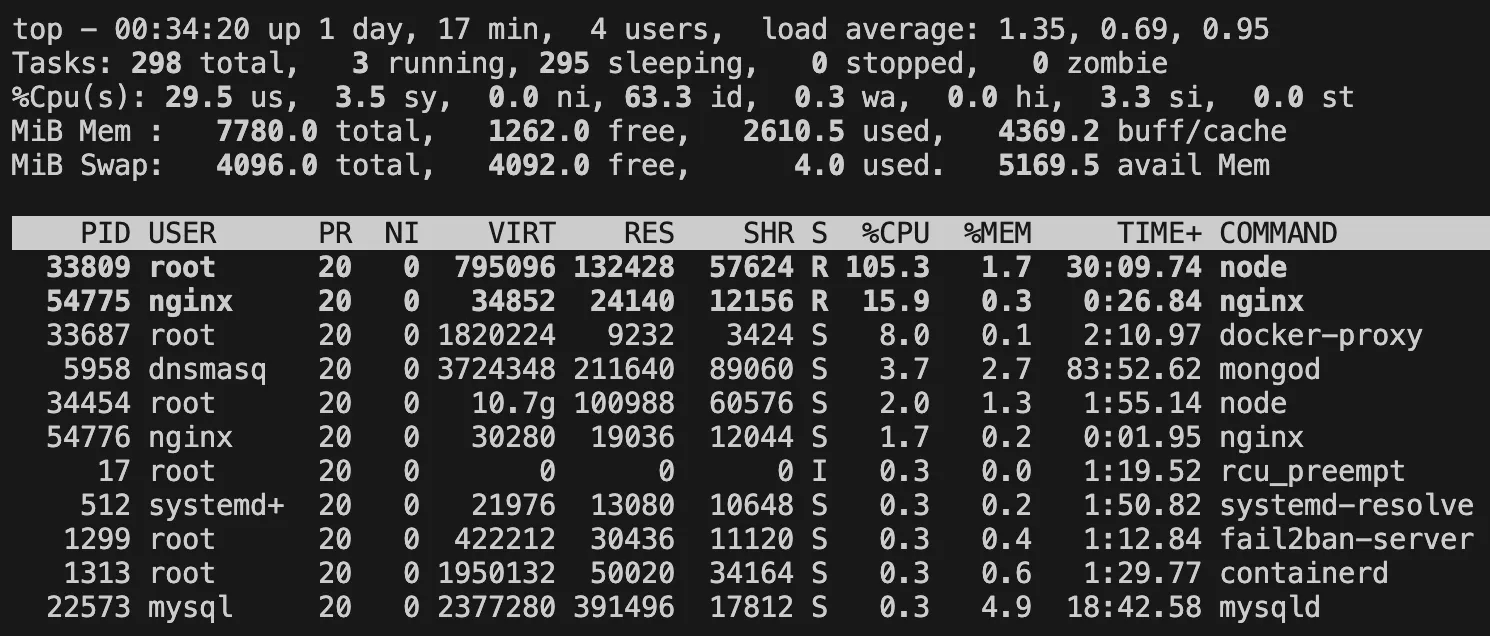Click the containerd process entry
Viewport: 1490px width, 636px height.
(745, 573)
